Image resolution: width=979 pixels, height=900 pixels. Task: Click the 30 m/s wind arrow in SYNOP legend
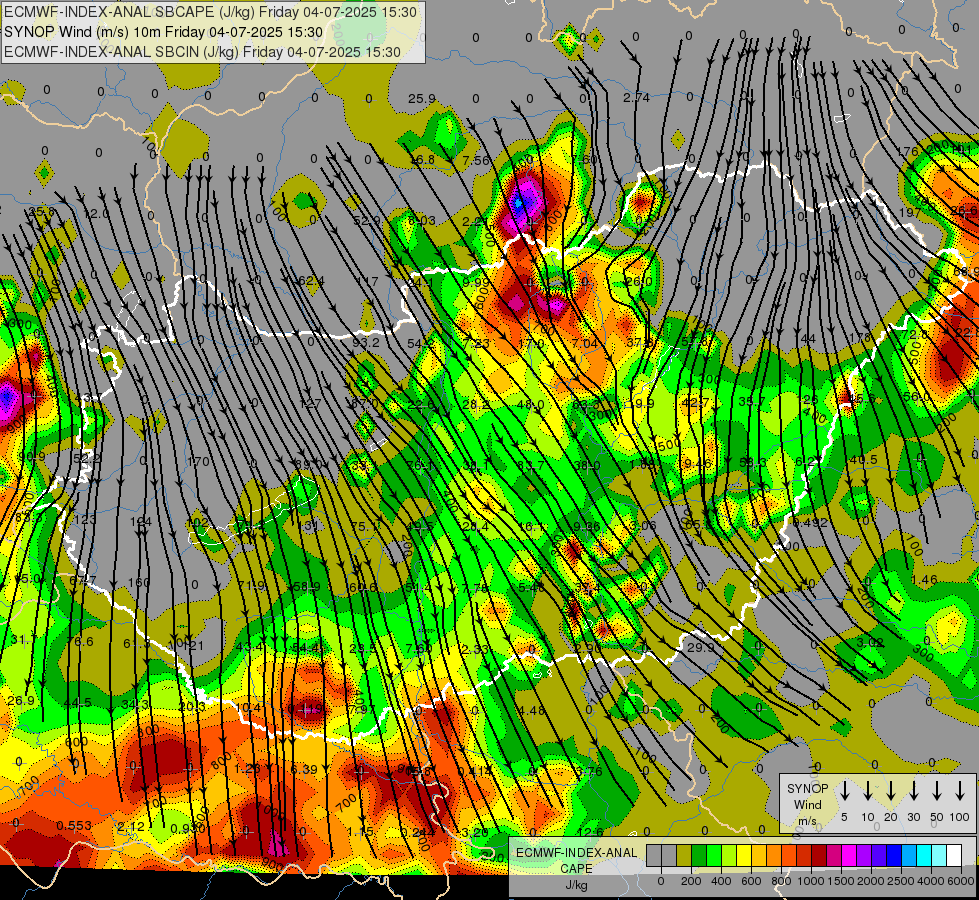click(913, 790)
